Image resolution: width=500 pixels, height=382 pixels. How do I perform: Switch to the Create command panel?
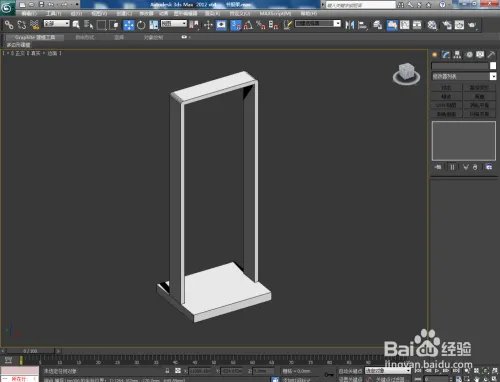435,55
